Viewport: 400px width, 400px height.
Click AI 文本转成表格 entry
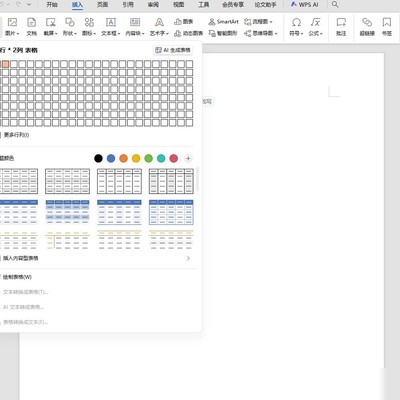tap(23, 307)
